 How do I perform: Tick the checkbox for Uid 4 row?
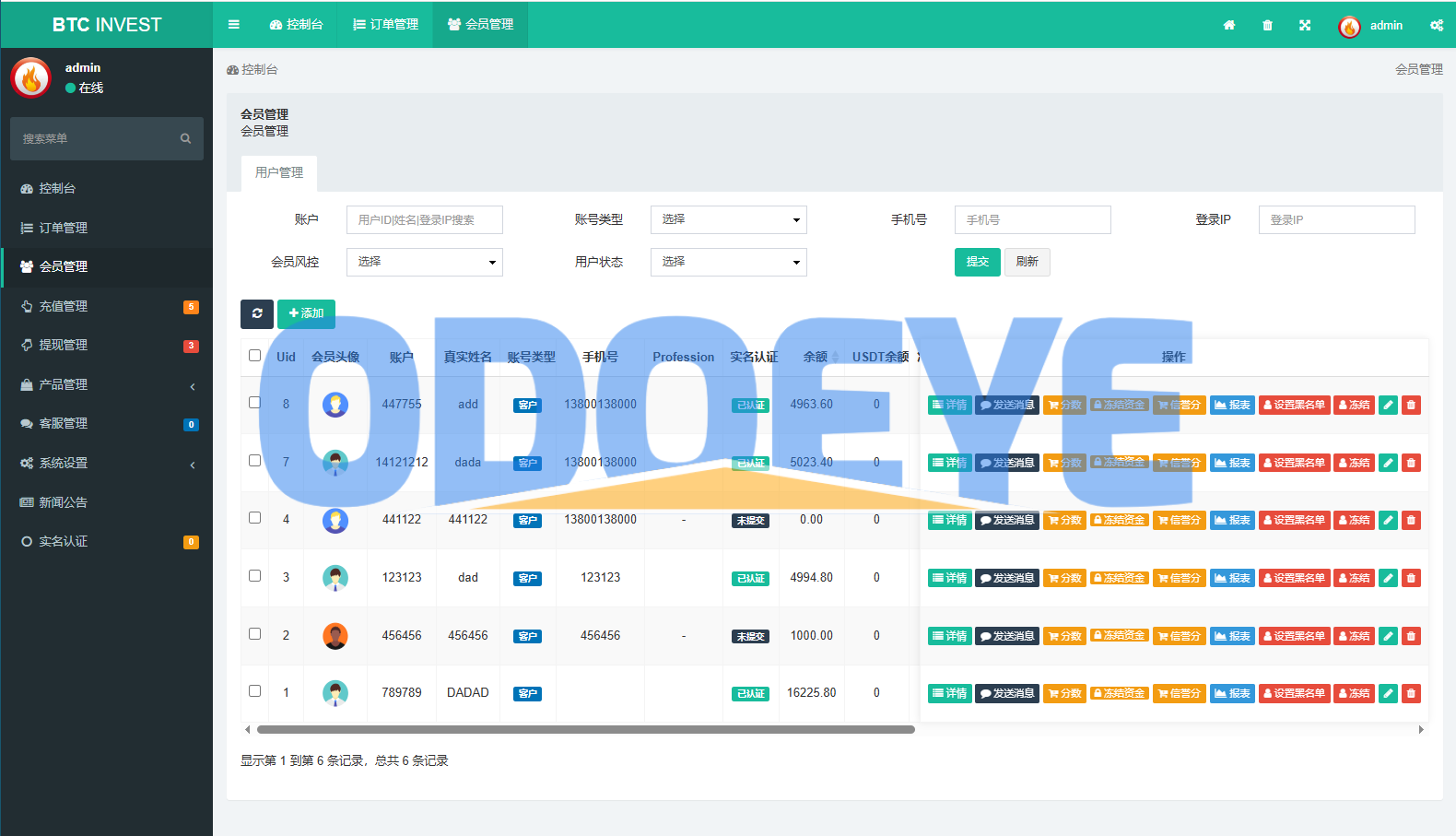(255, 518)
